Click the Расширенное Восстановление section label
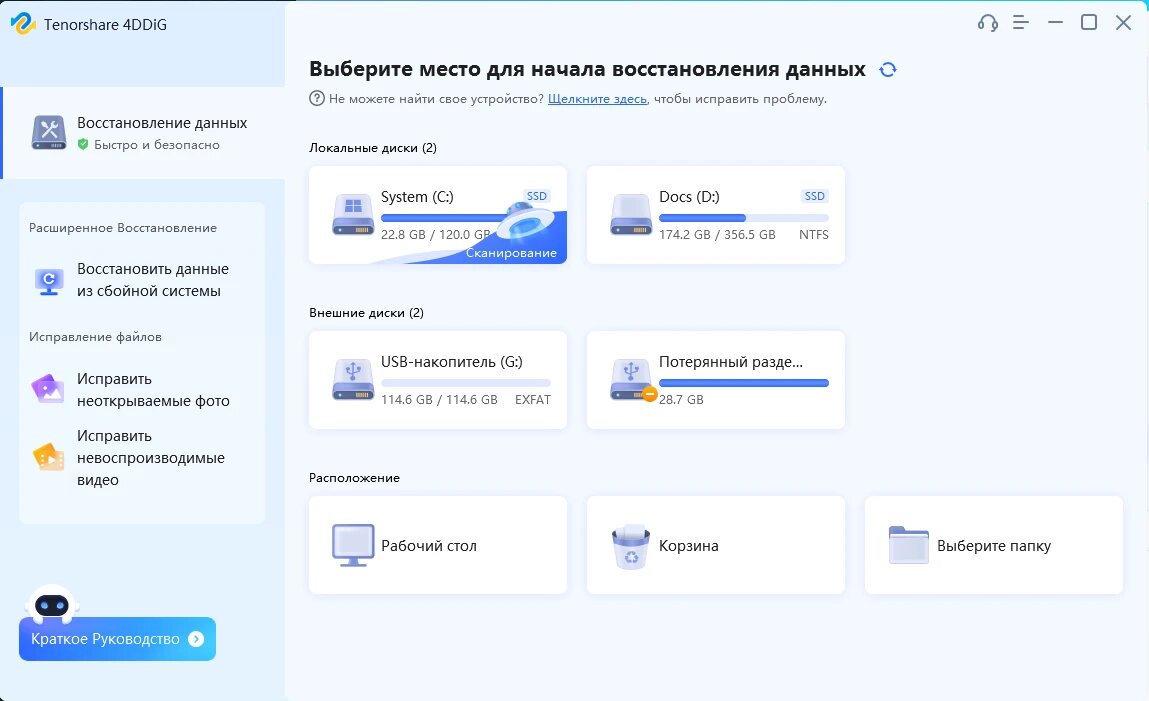The image size is (1149, 701). (x=123, y=228)
